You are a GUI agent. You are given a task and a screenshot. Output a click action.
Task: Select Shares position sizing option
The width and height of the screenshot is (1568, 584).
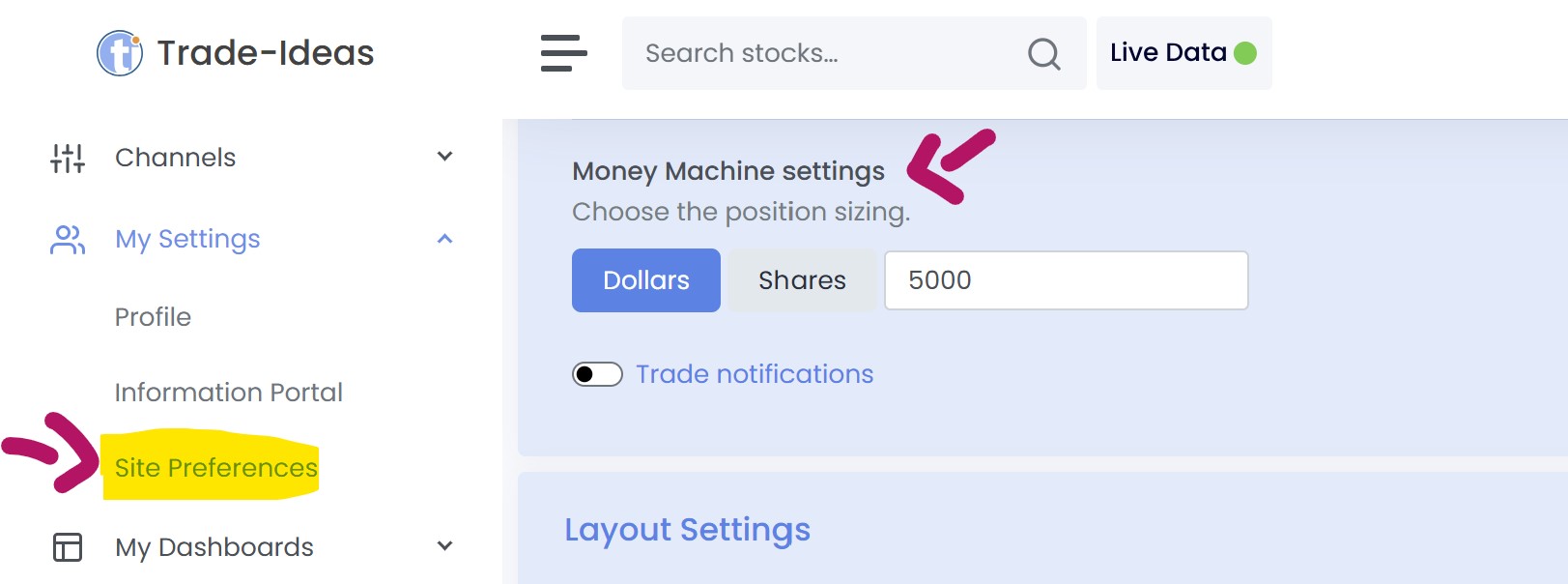click(802, 280)
